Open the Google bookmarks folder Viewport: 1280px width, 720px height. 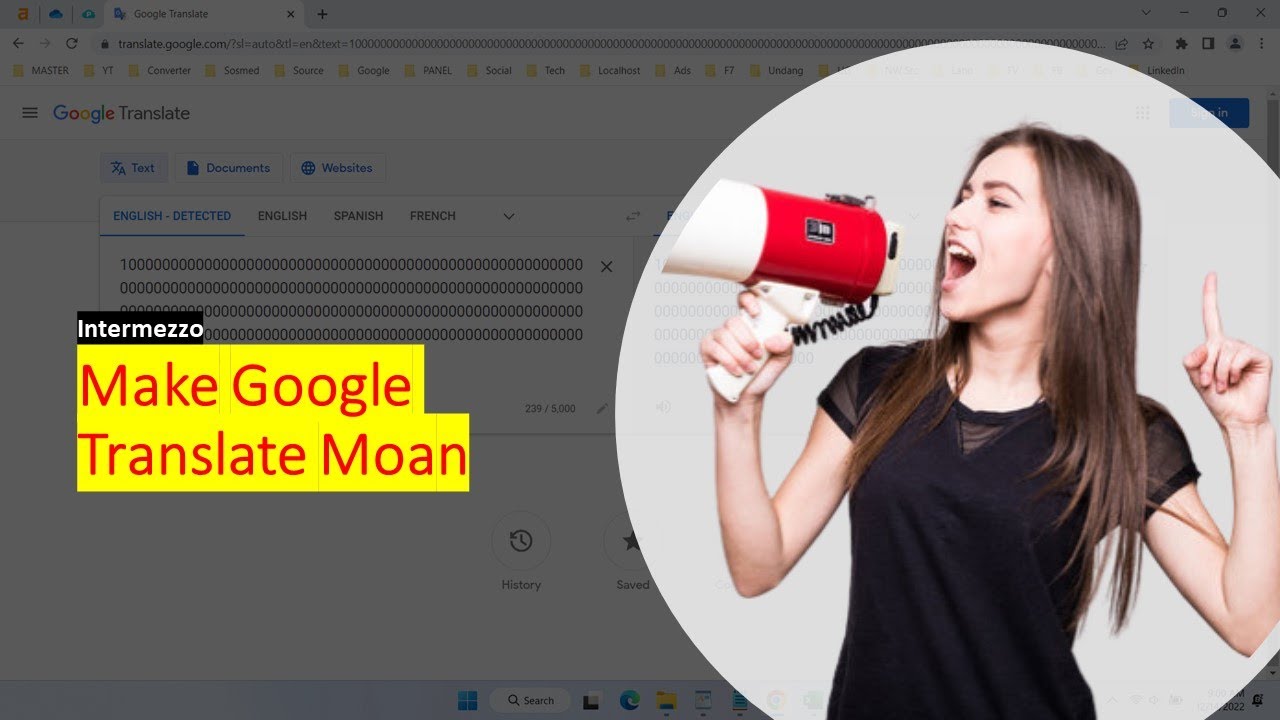tap(365, 71)
